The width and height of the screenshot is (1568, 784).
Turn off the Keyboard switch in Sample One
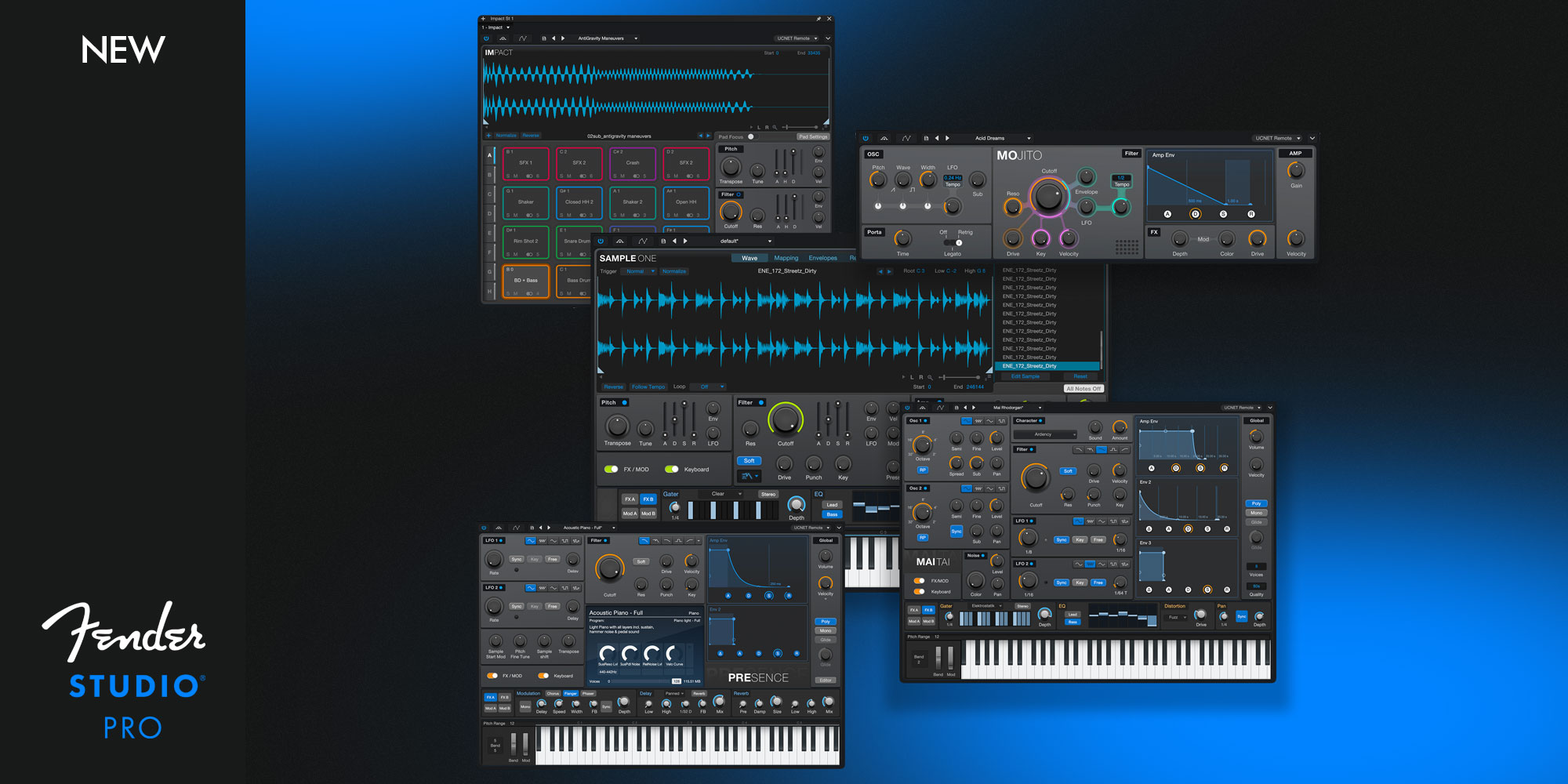[672, 470]
